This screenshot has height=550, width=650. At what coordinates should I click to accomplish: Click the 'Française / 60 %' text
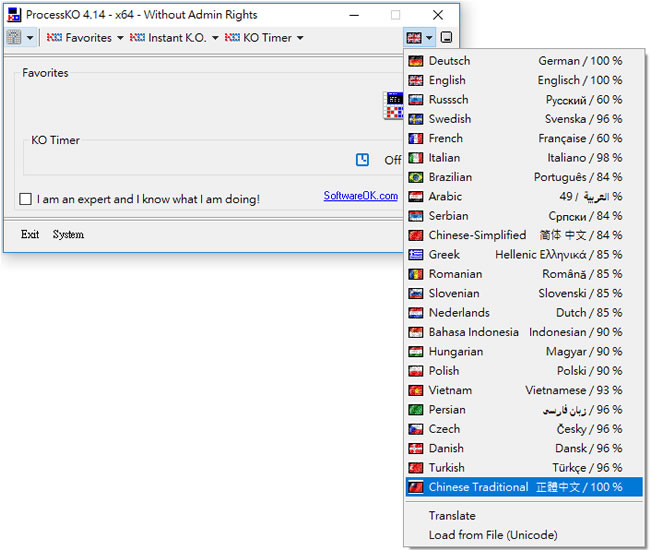pos(580,138)
